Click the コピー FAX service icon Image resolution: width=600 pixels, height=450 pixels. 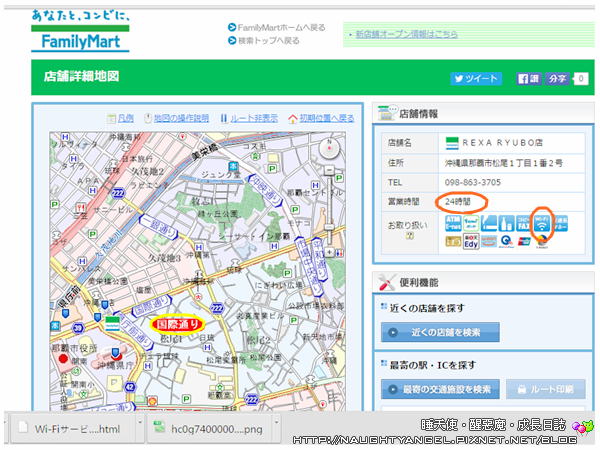(523, 223)
